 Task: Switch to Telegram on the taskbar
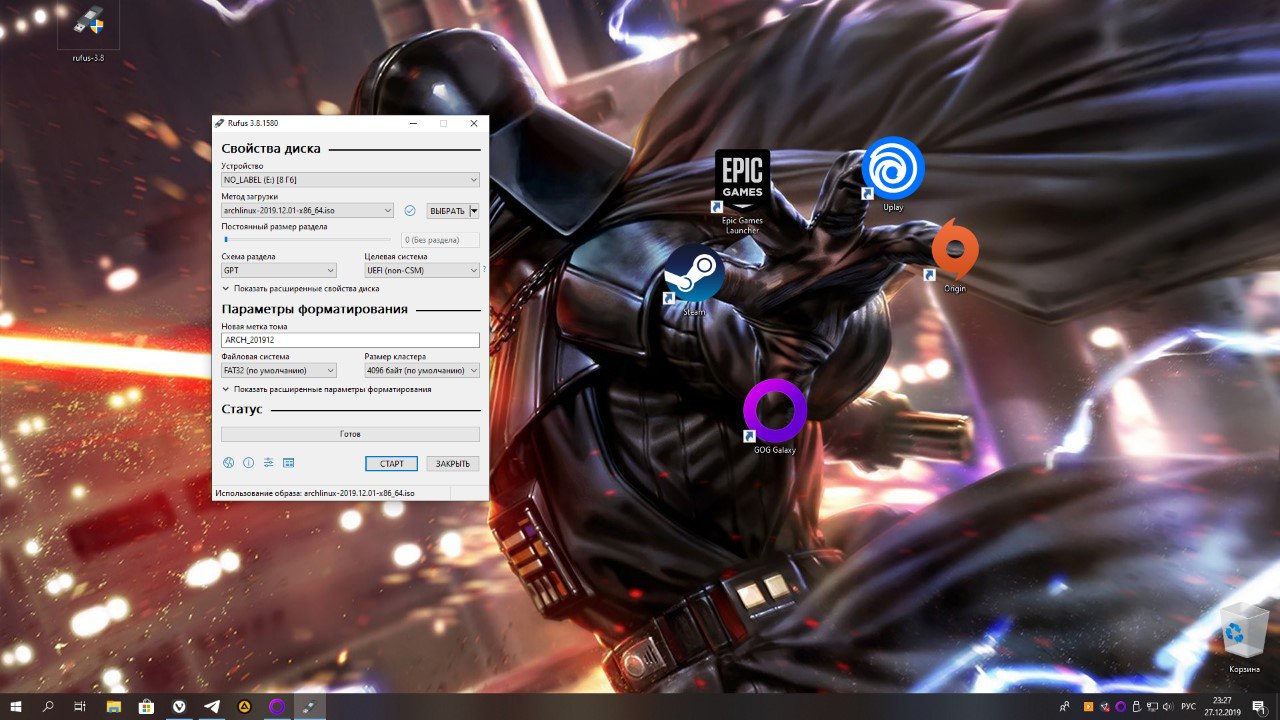(212, 707)
